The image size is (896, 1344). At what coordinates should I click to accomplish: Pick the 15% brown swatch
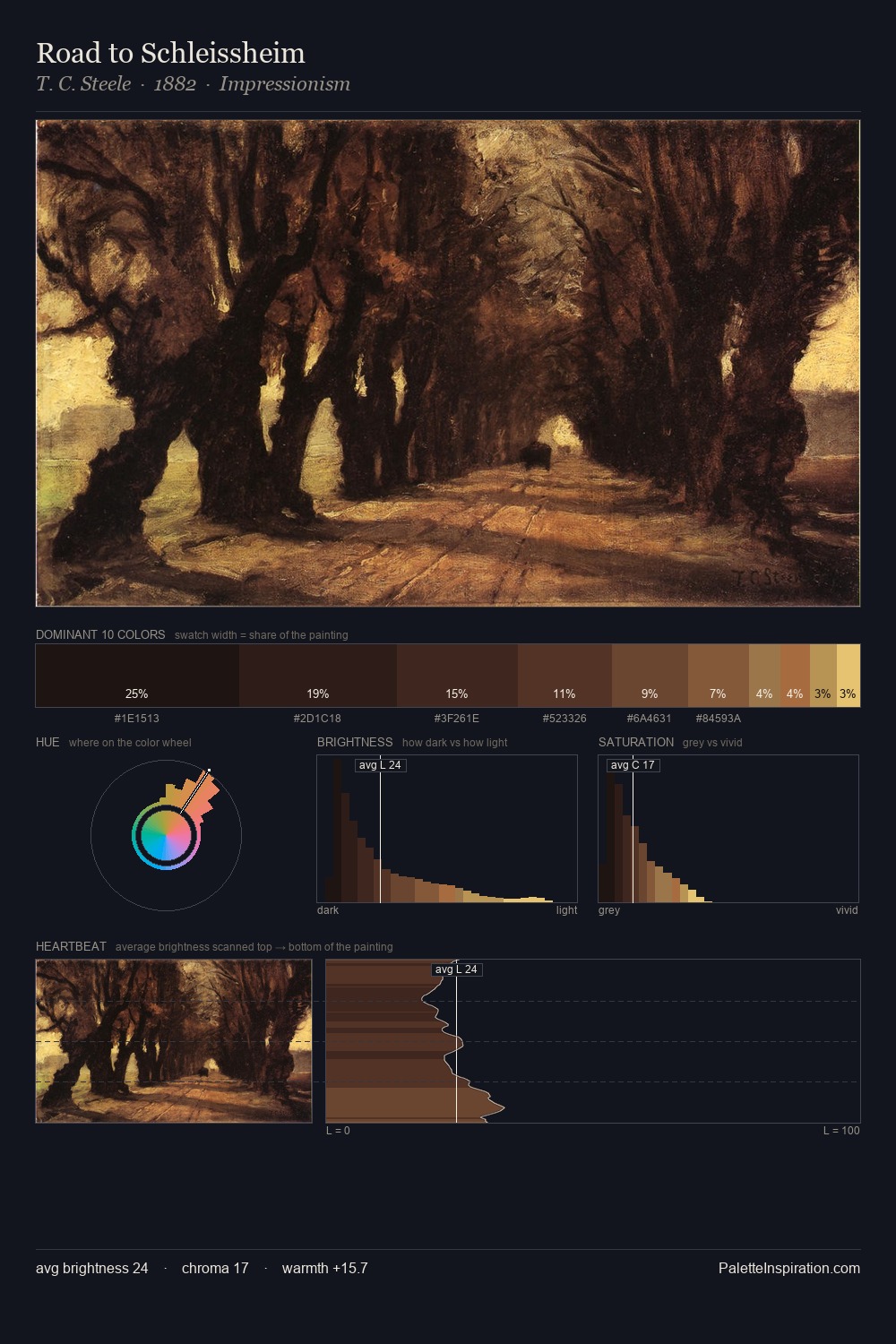457,676
